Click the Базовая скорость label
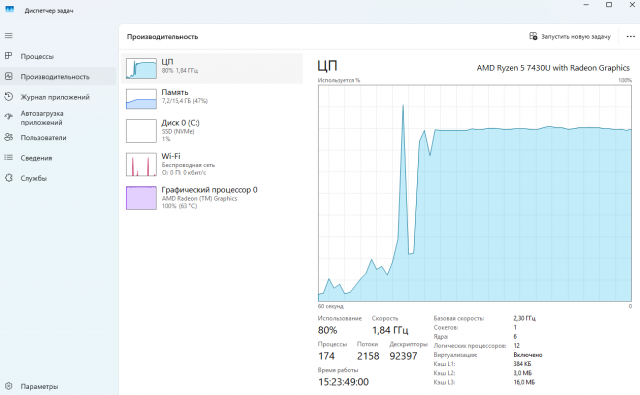Screen dimensions: 640x395 (459, 318)
